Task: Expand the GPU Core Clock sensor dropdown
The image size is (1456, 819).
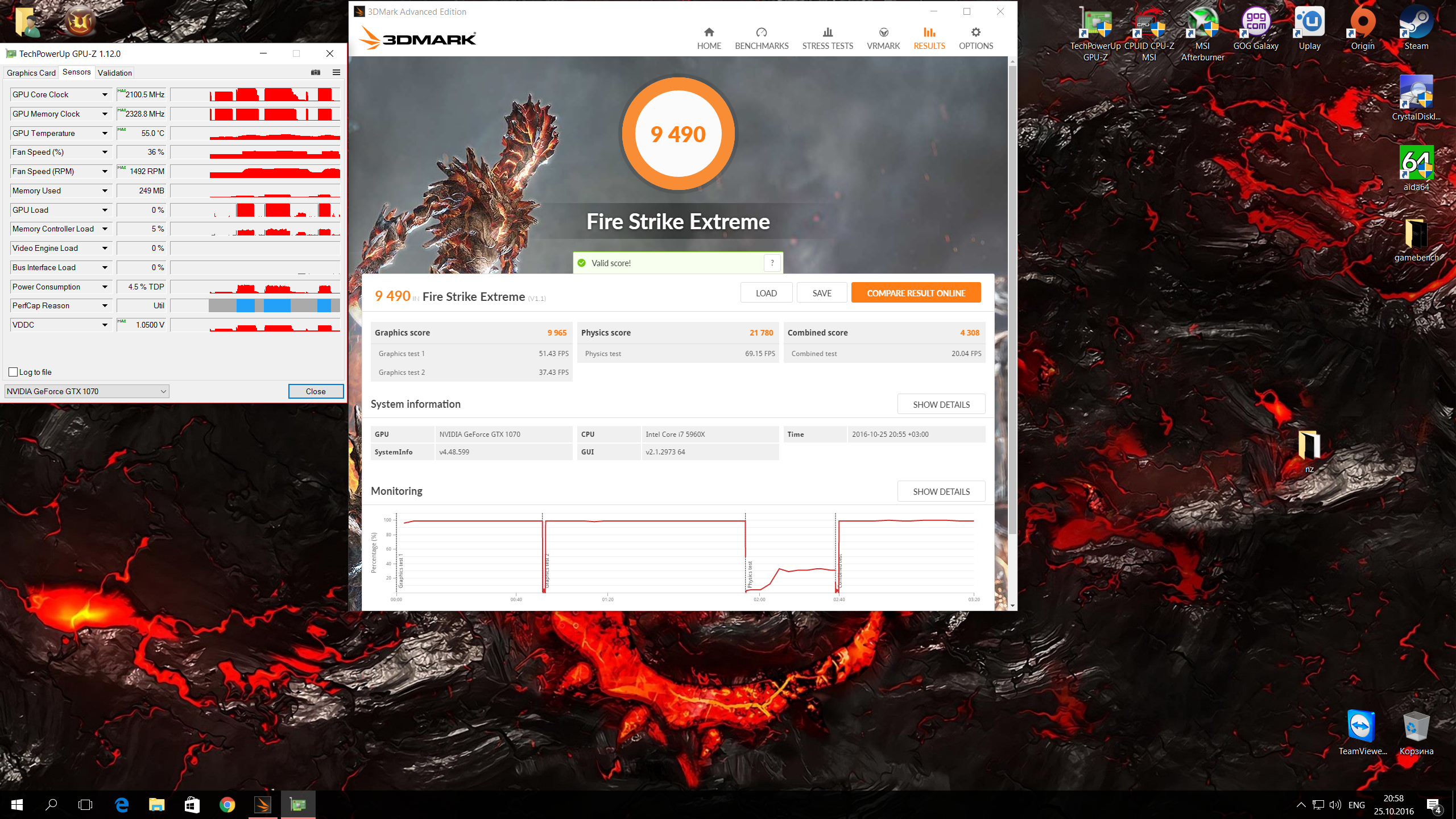Action: coord(105,95)
